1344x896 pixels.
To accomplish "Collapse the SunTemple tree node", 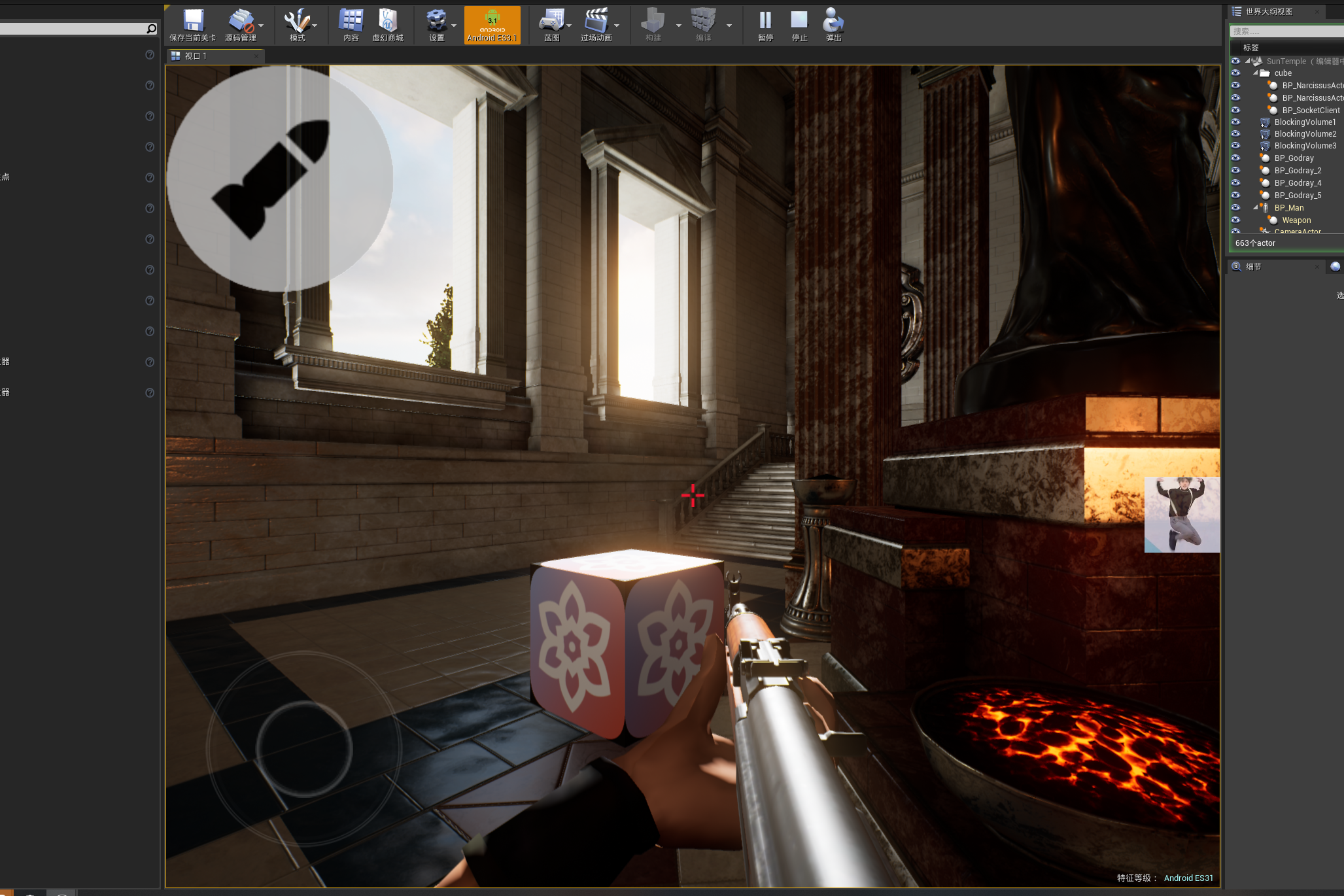I will (1248, 61).
